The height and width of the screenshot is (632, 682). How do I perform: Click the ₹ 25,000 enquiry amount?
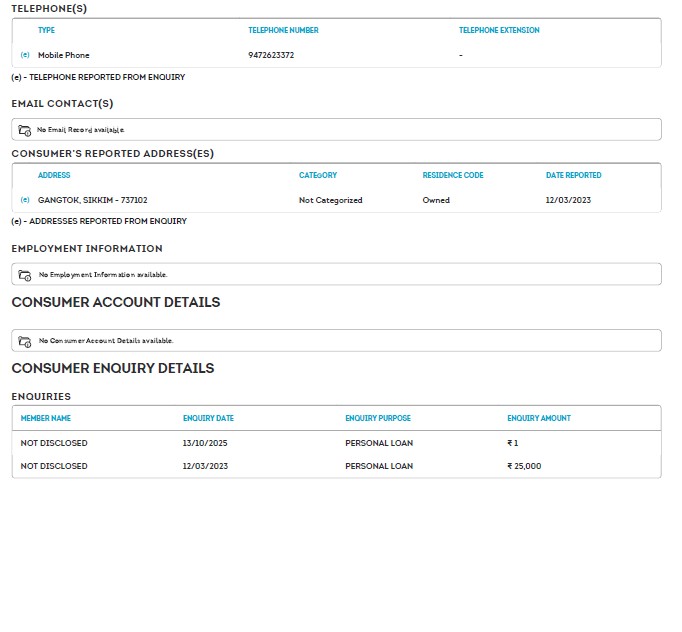tap(524, 466)
